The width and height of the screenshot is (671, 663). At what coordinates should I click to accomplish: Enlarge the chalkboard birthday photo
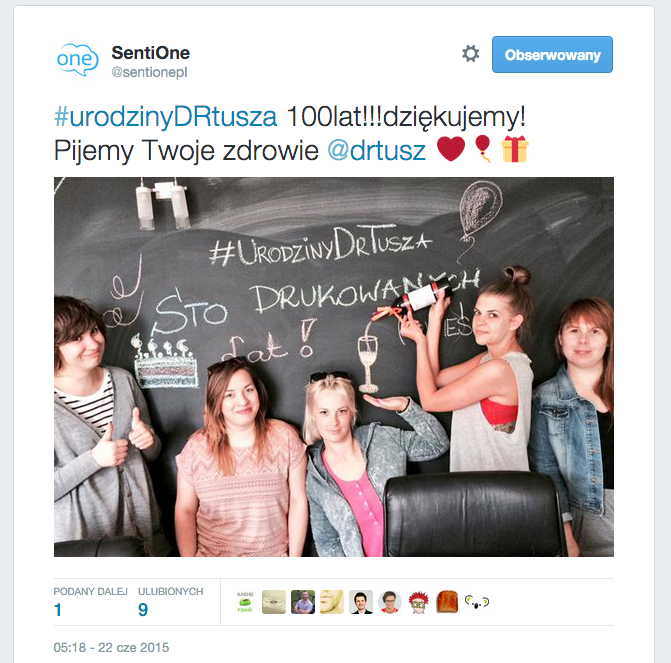(x=334, y=367)
